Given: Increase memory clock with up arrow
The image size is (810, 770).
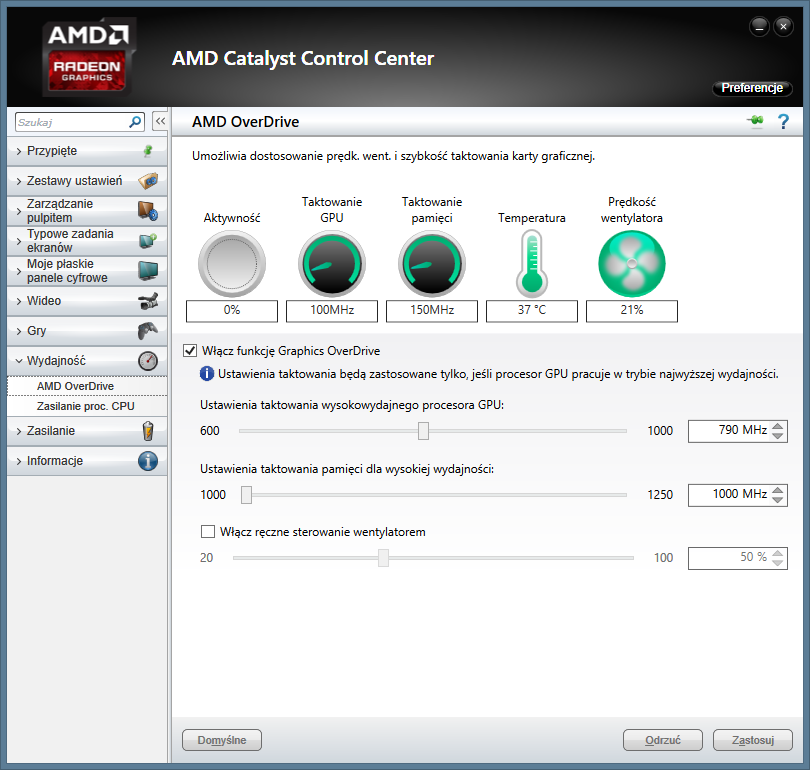Looking at the screenshot, I should (777, 490).
